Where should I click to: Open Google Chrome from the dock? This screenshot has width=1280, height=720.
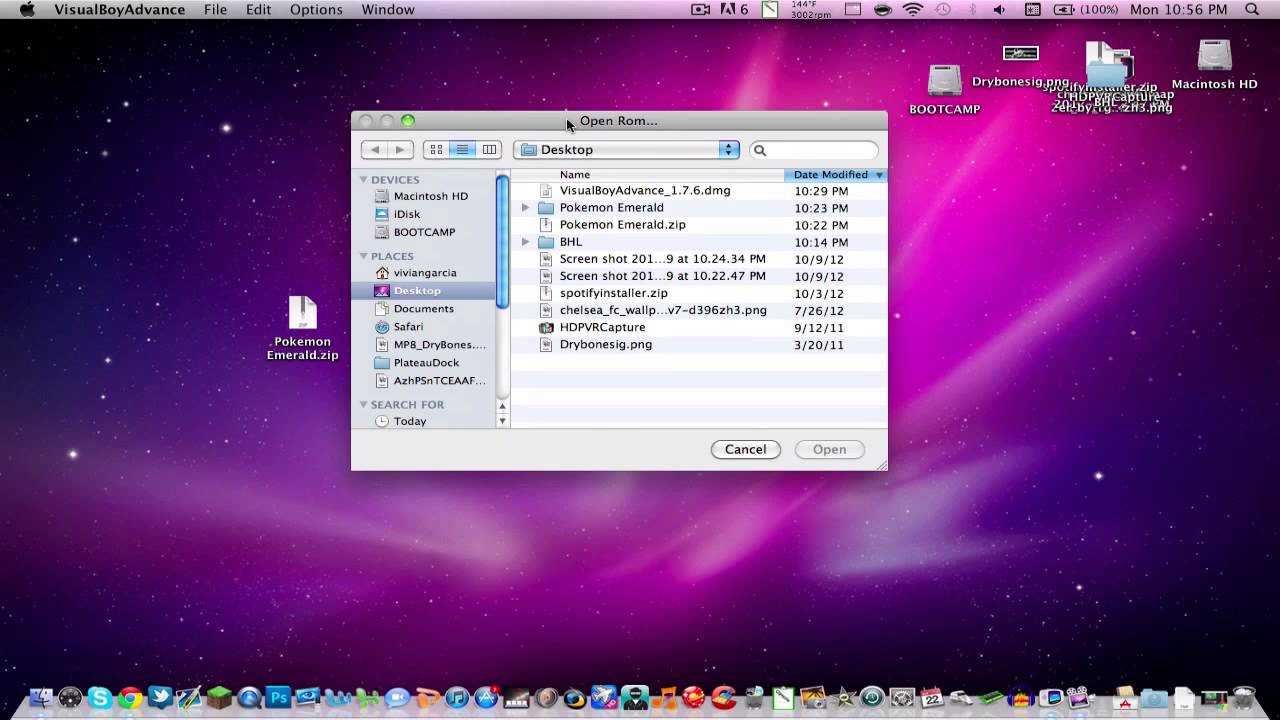pos(130,698)
